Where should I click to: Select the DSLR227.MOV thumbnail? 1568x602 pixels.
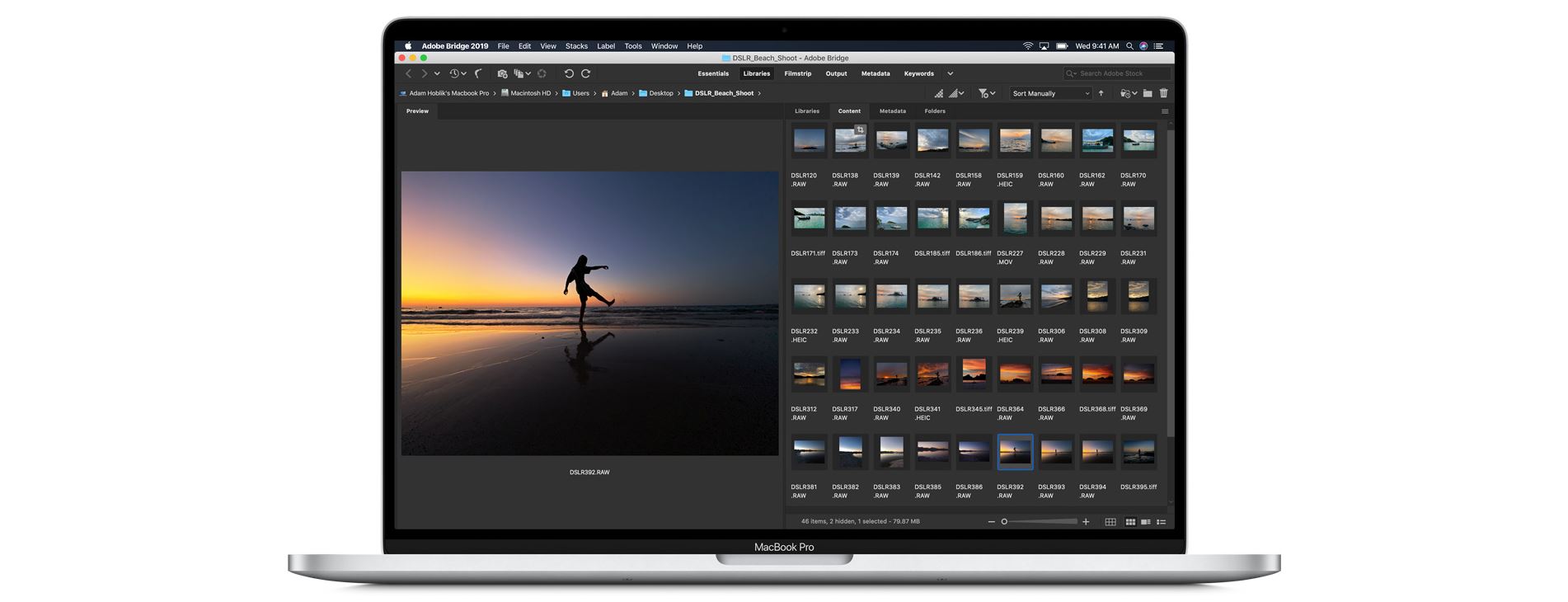tap(1015, 220)
